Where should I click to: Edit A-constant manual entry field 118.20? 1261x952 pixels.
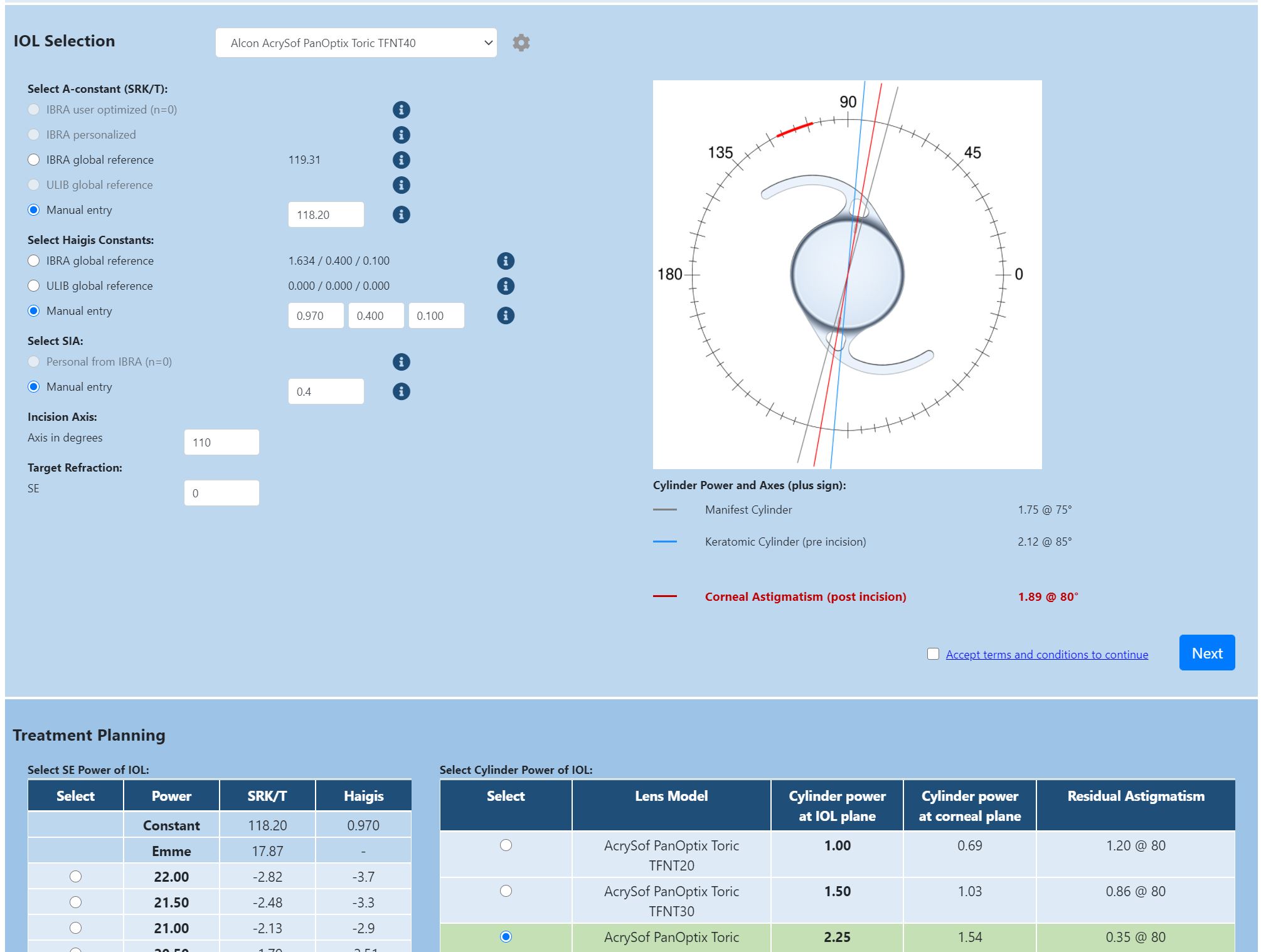pyautogui.click(x=326, y=214)
